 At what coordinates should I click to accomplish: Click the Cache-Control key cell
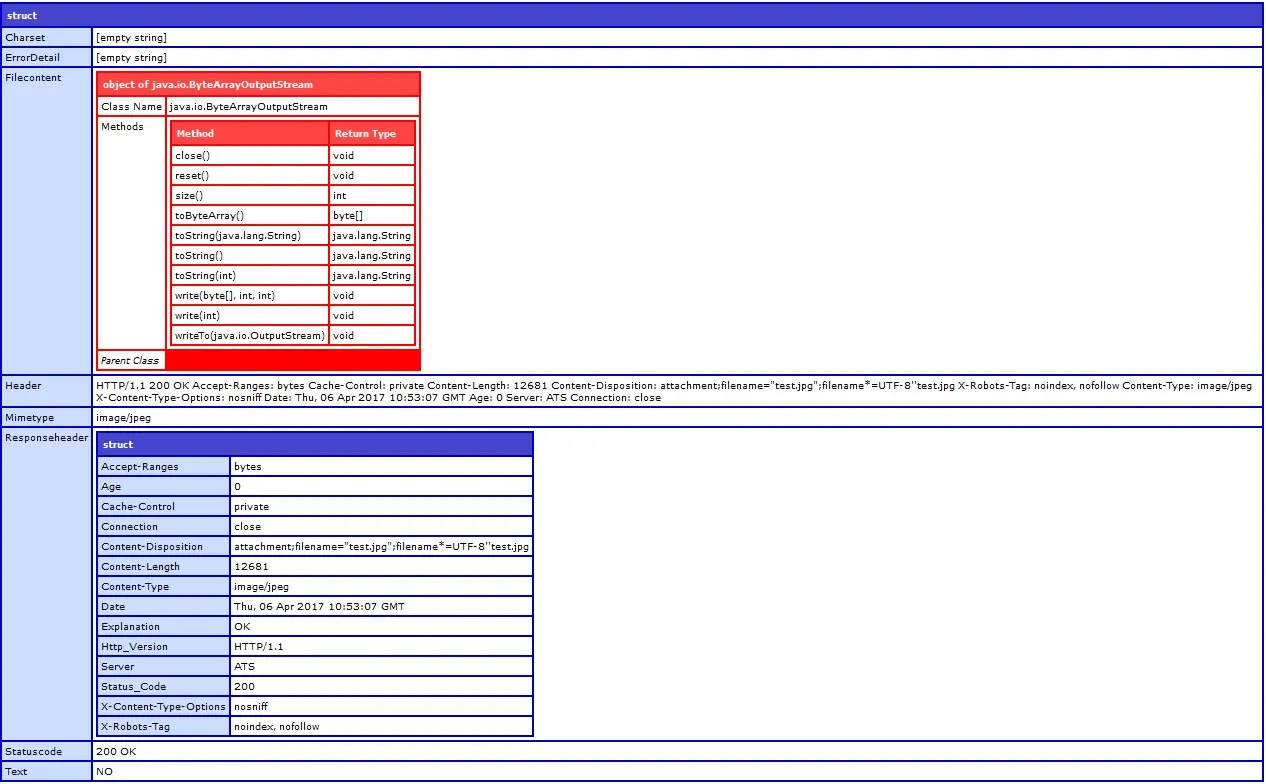click(164, 507)
